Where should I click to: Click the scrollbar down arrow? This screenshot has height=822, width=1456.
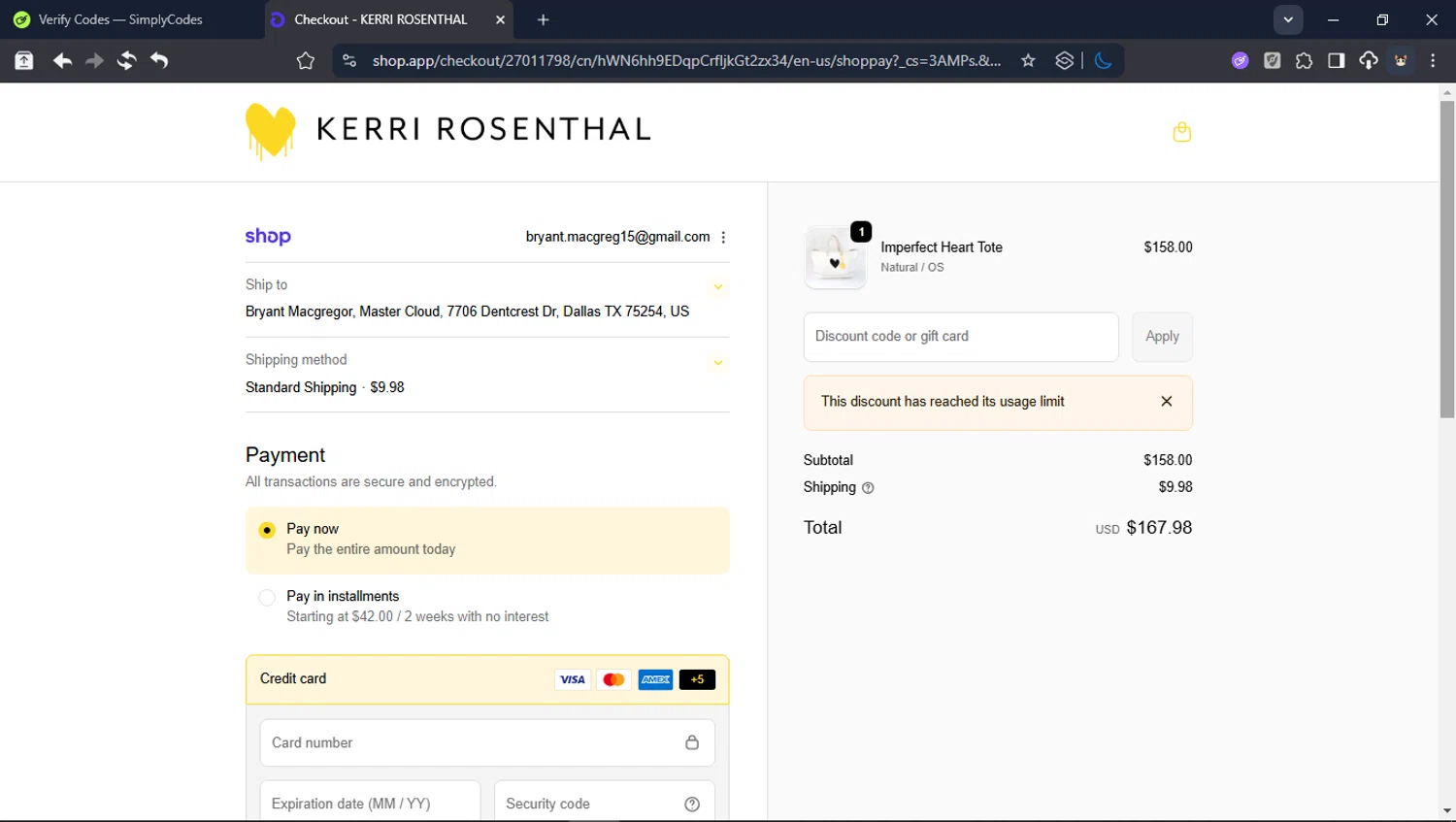point(1447,811)
